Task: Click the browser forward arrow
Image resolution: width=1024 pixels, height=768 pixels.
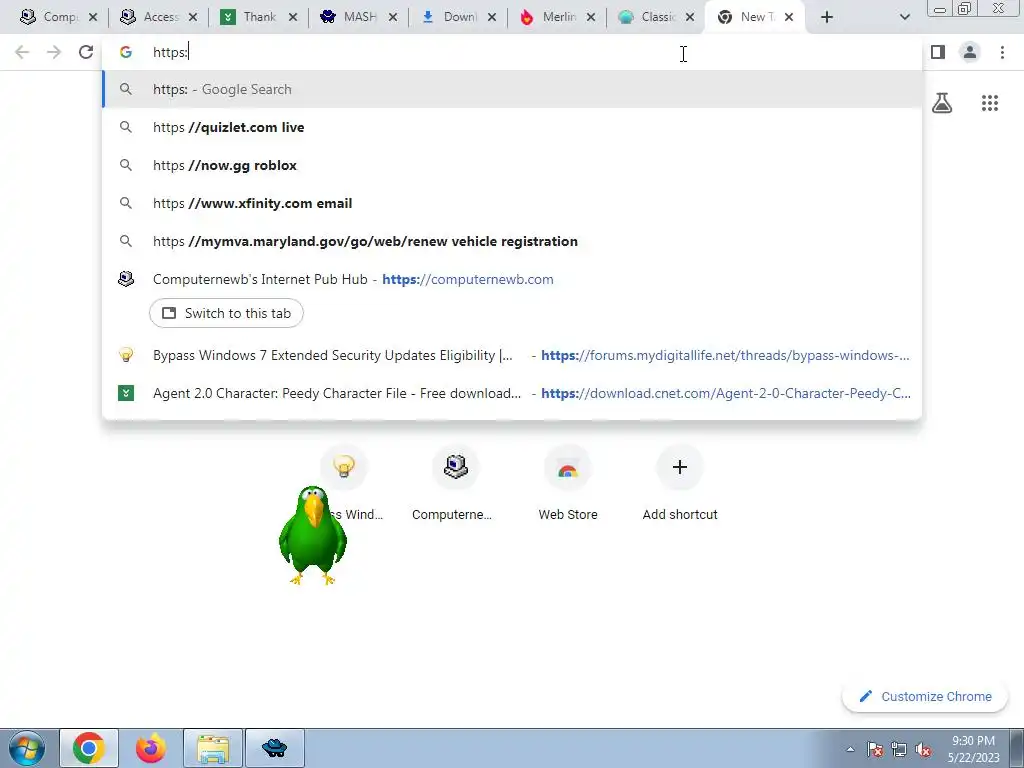Action: [54, 52]
